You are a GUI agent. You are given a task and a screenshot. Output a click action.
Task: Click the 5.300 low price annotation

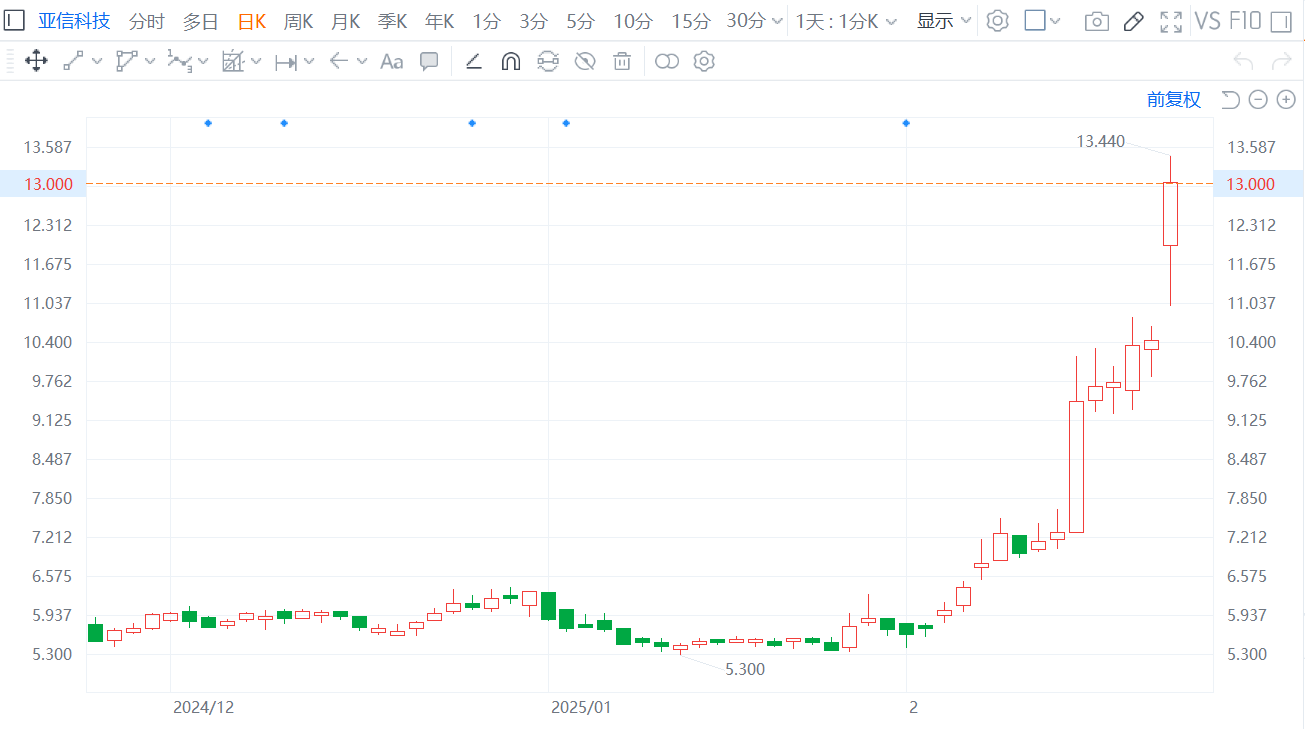point(744,670)
